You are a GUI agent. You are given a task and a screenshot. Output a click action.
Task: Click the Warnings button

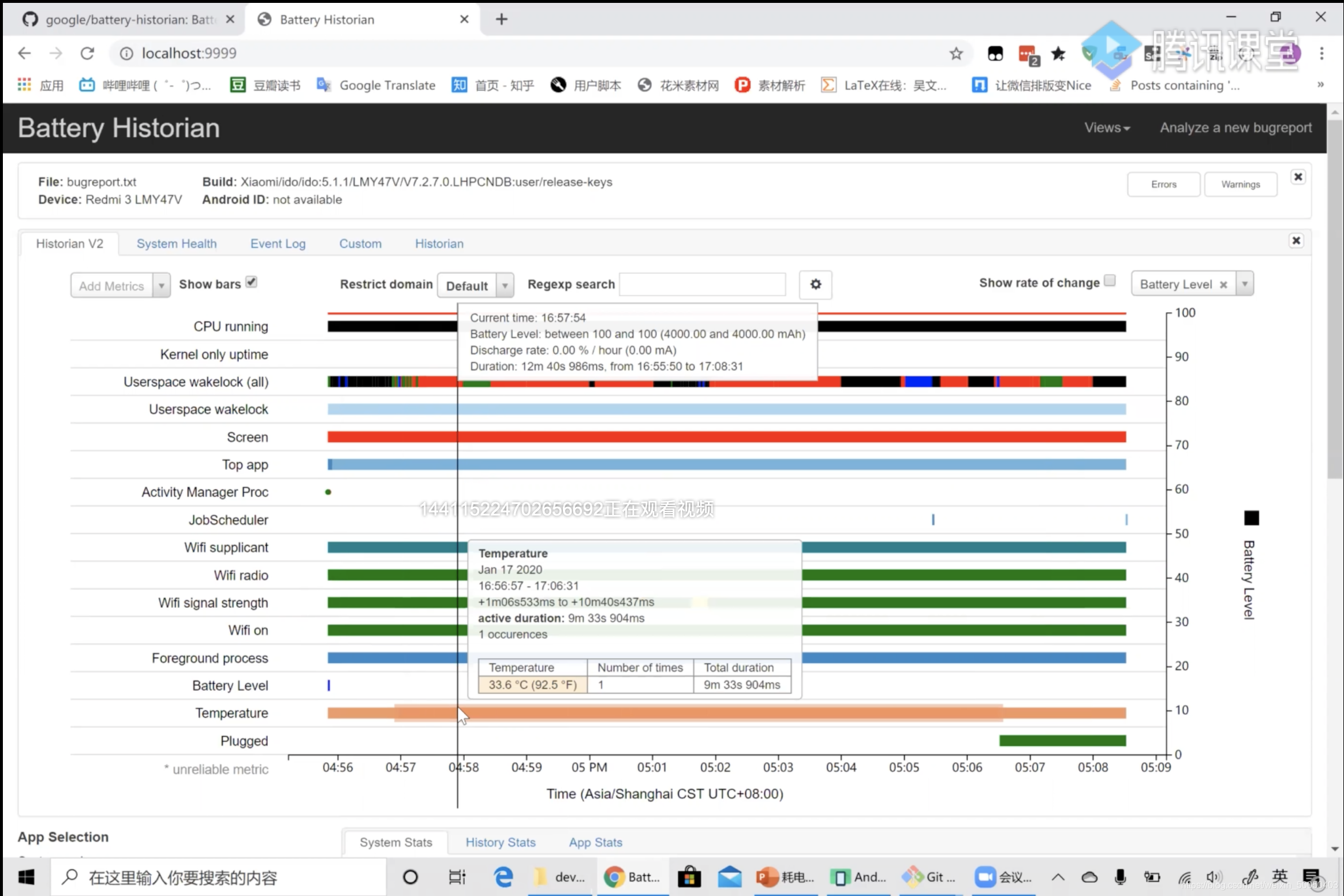1240,184
